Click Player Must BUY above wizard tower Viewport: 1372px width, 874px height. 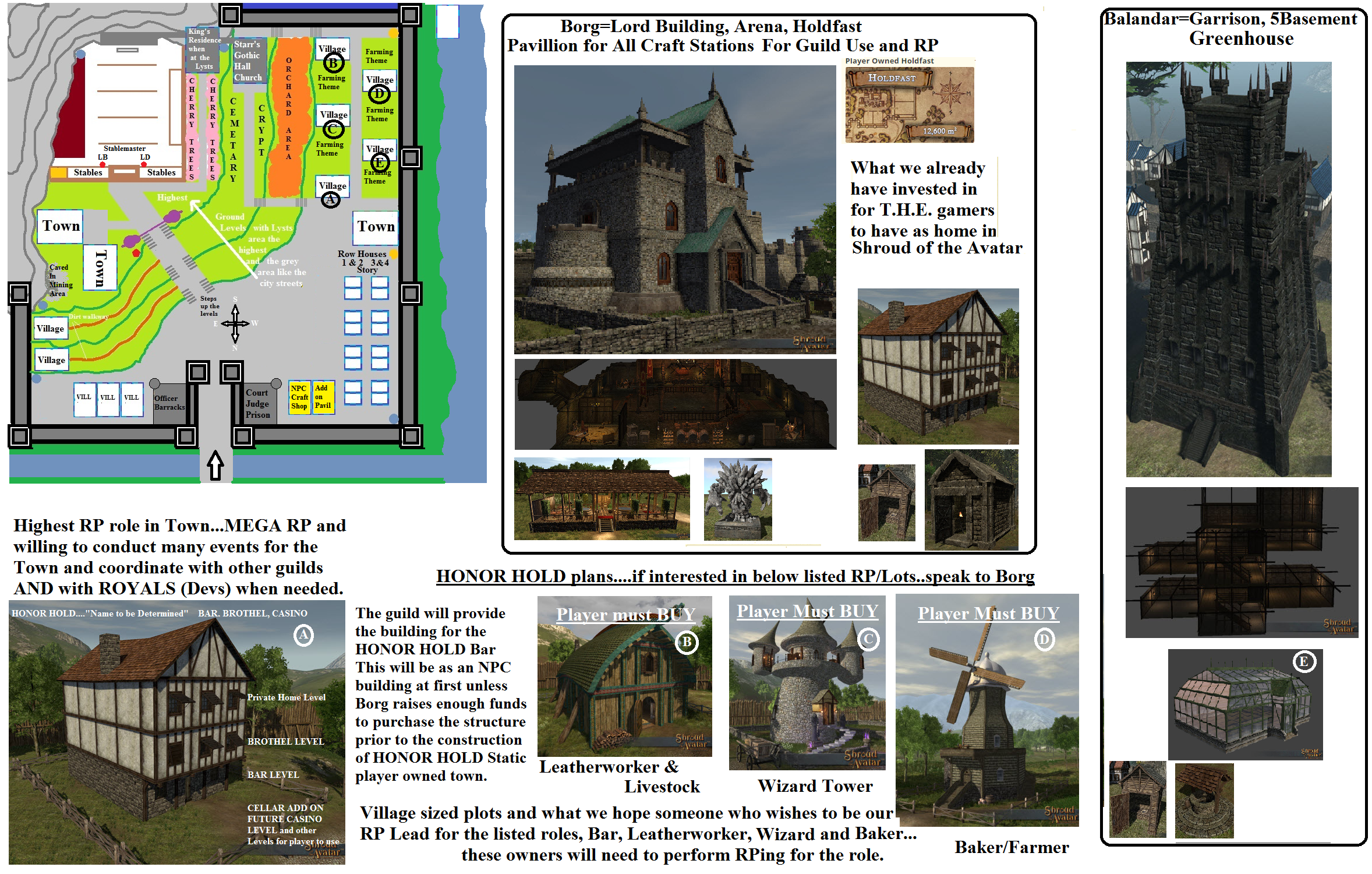(x=807, y=611)
